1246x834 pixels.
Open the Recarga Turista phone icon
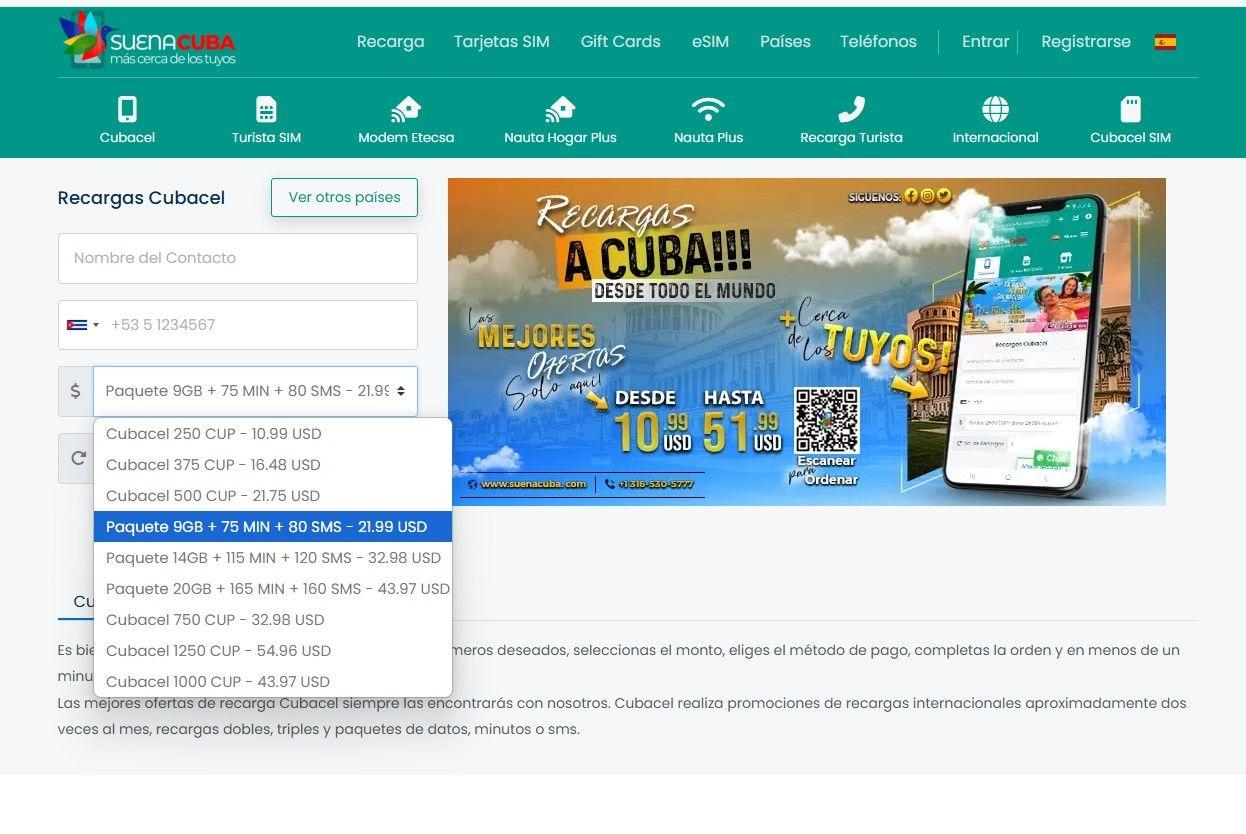pyautogui.click(x=851, y=109)
